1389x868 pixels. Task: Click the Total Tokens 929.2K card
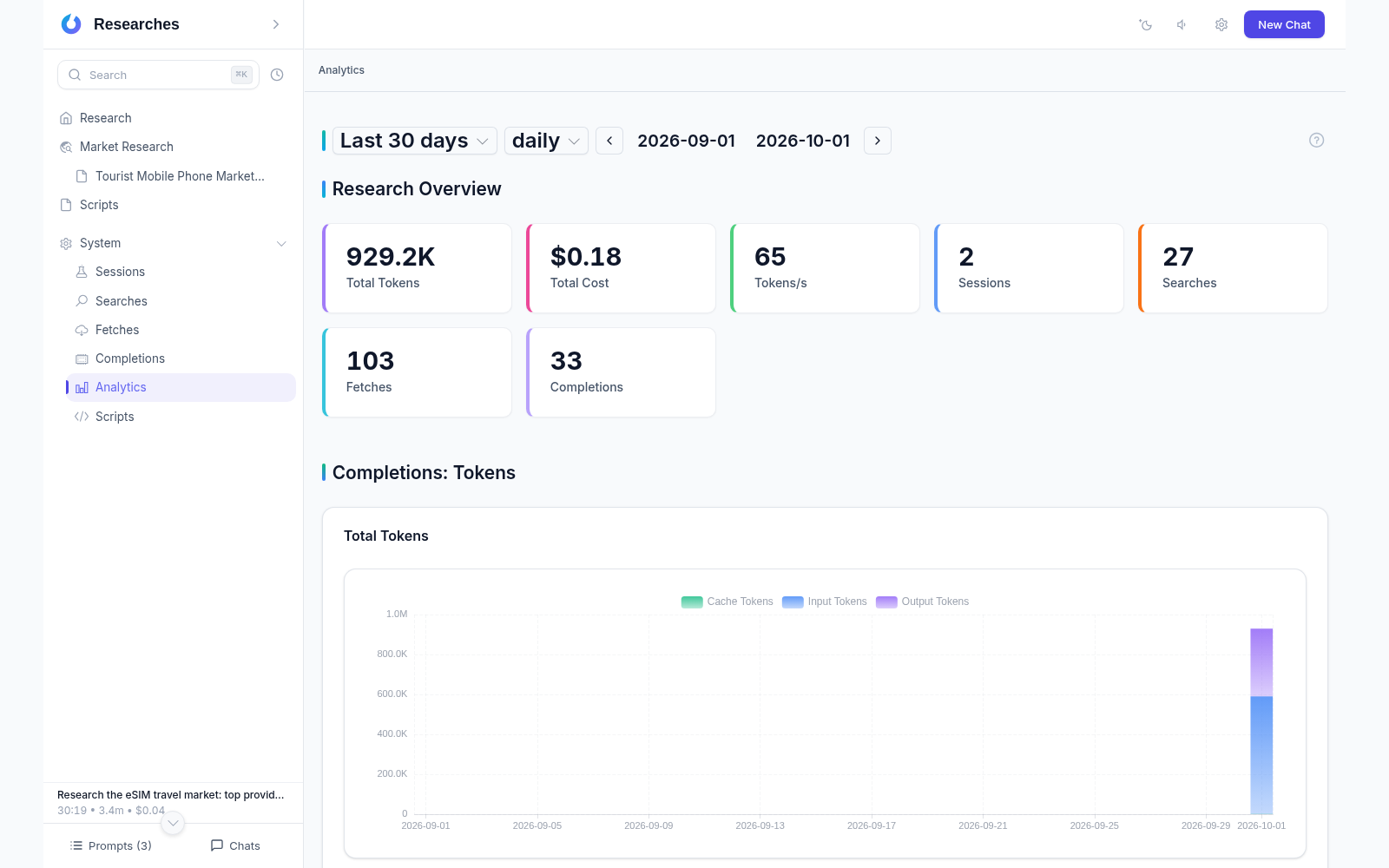point(417,268)
